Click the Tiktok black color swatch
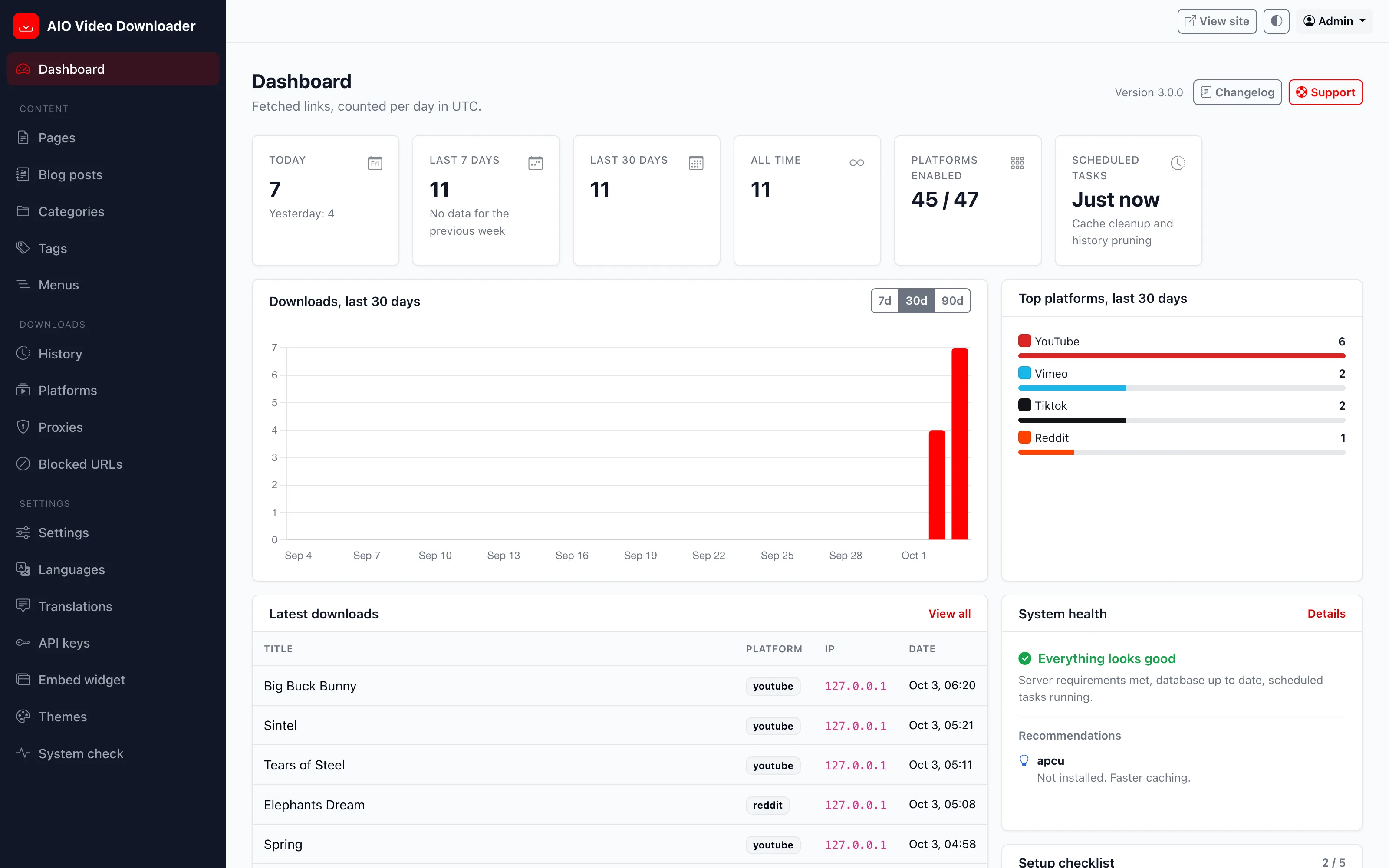This screenshot has height=868, width=1389. (x=1024, y=405)
